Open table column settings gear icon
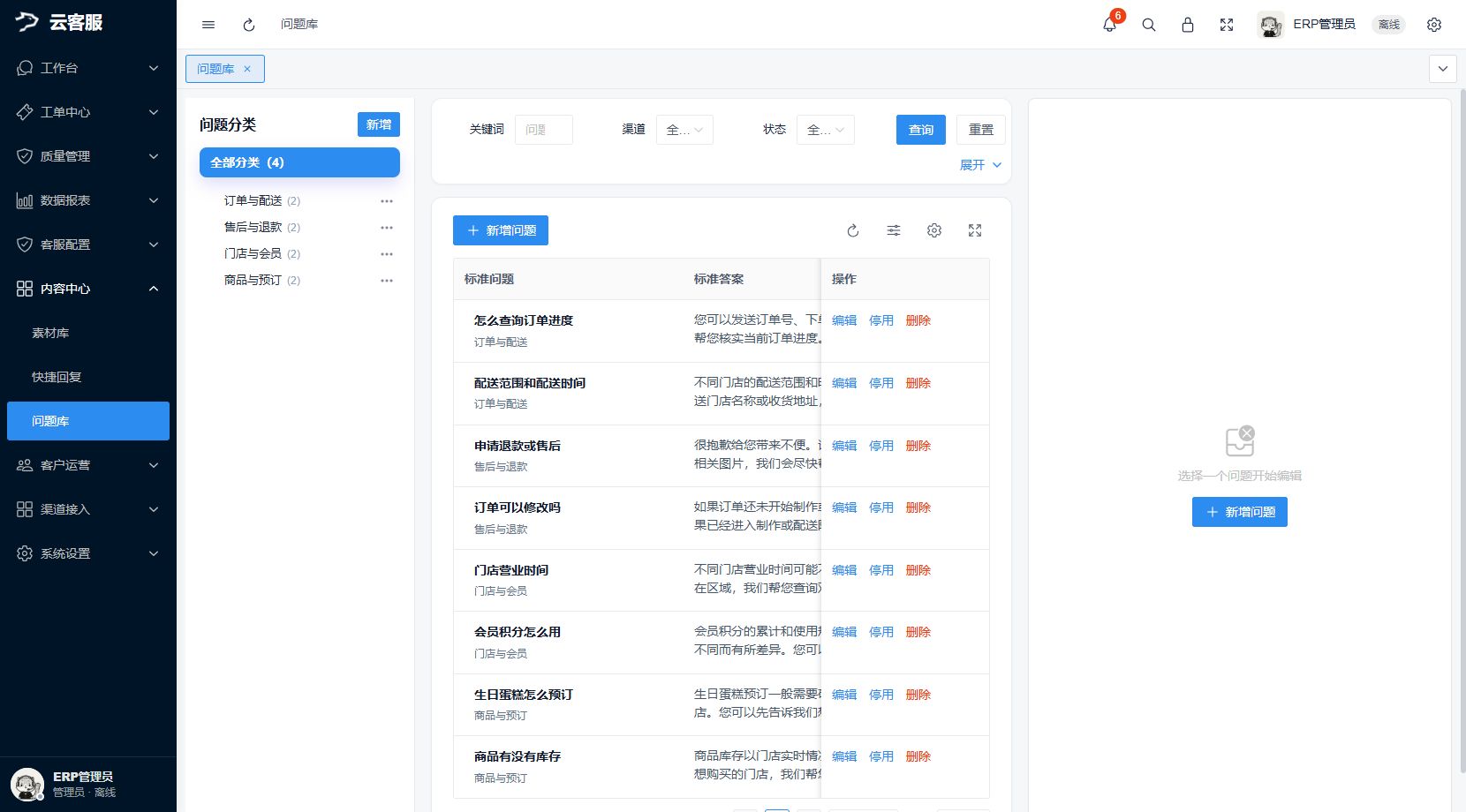1466x812 pixels. pyautogui.click(x=934, y=230)
